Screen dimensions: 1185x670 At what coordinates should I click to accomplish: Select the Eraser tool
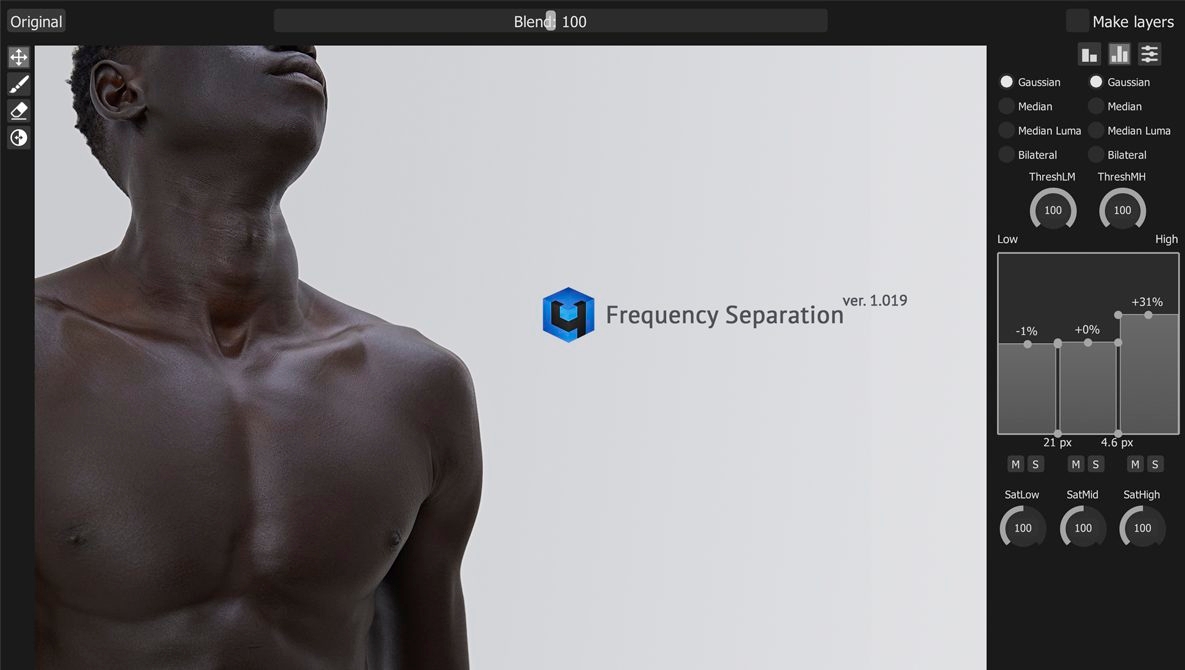pos(18,110)
